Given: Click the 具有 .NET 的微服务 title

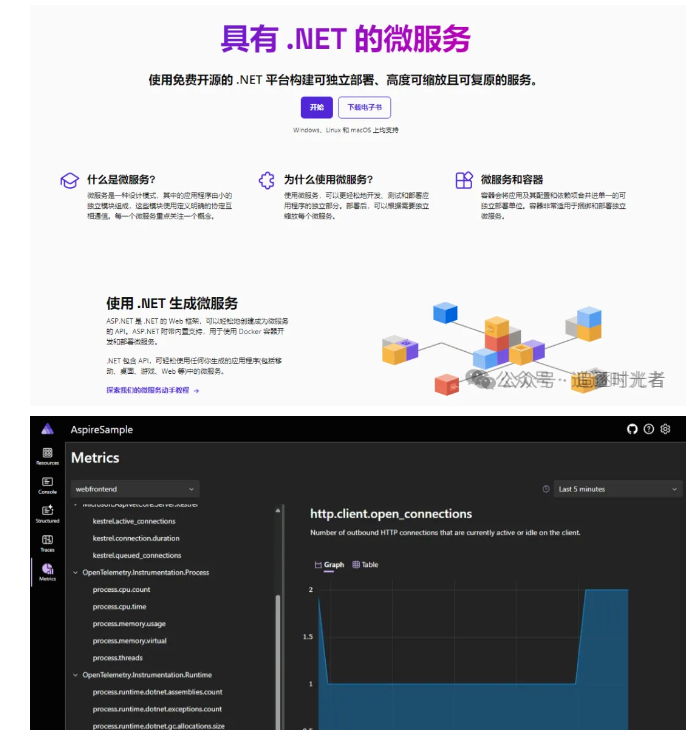Looking at the screenshot, I should (x=345, y=39).
